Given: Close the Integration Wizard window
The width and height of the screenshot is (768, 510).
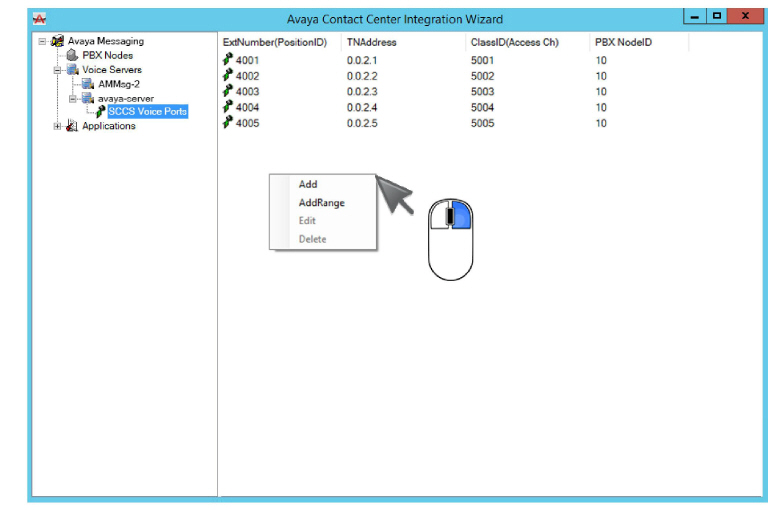Looking at the screenshot, I should point(745,16).
